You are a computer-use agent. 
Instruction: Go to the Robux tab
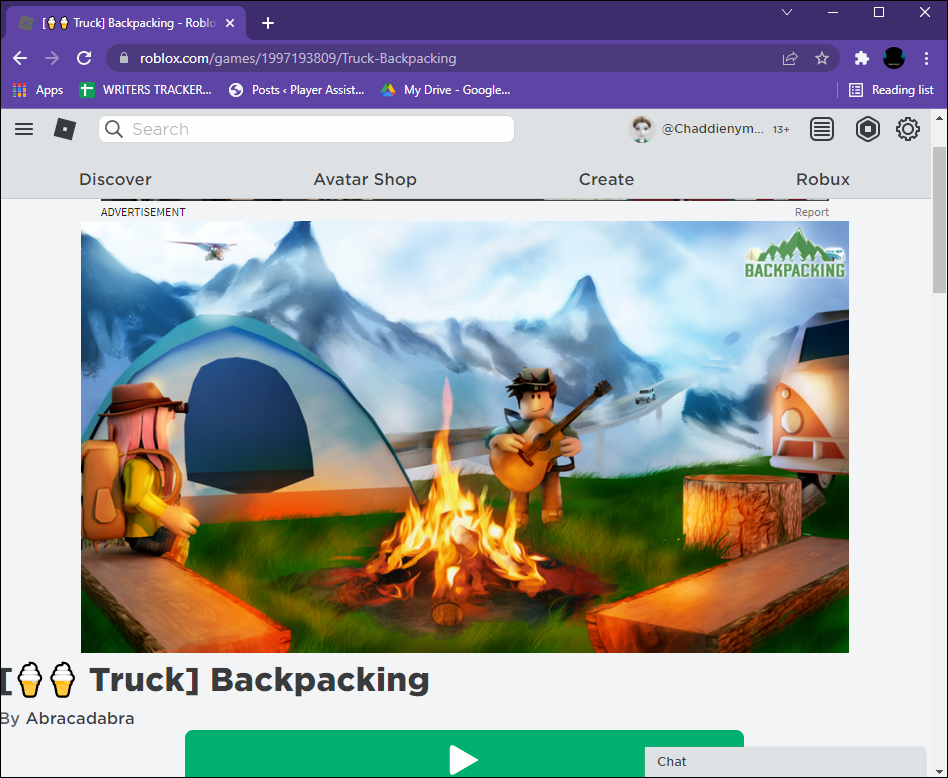822,180
